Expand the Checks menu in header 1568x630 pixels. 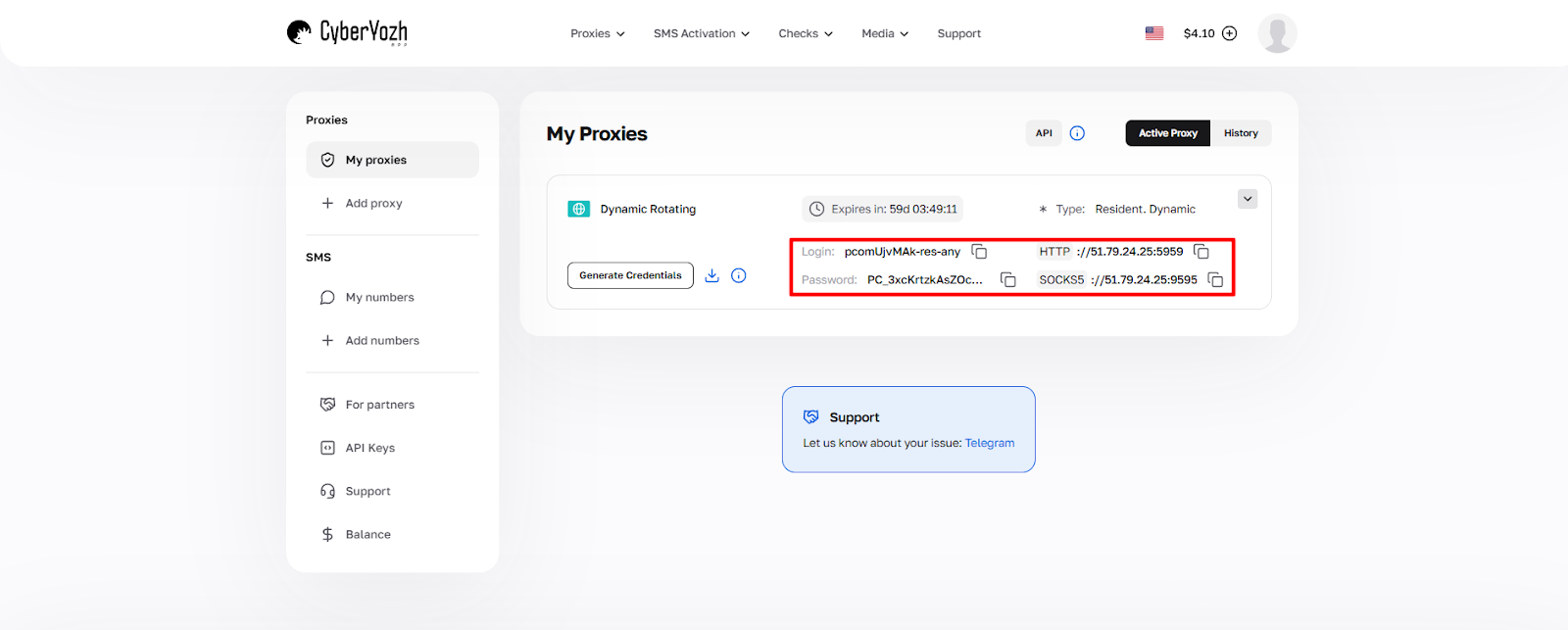coord(805,33)
